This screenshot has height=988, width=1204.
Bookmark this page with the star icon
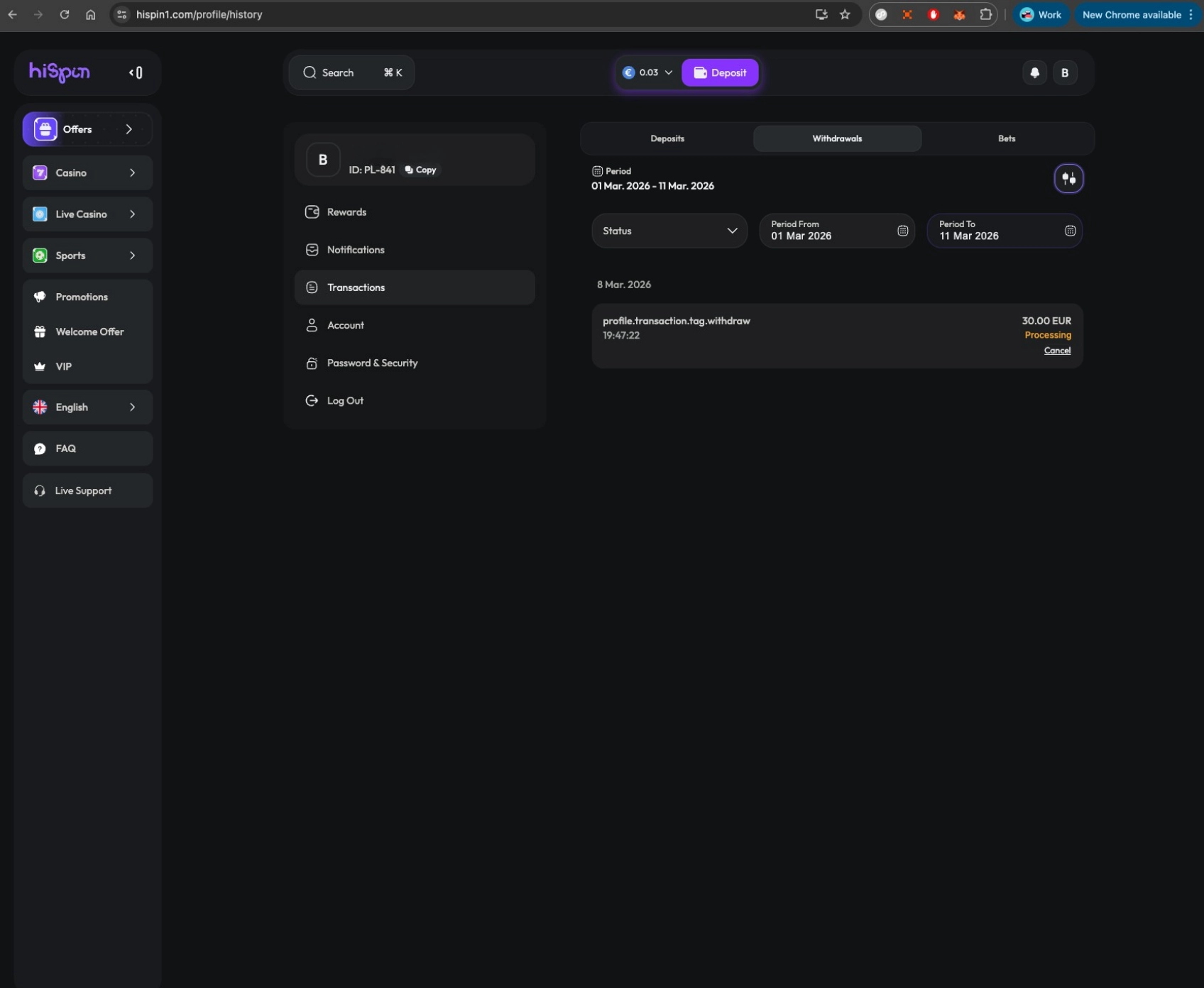(845, 14)
